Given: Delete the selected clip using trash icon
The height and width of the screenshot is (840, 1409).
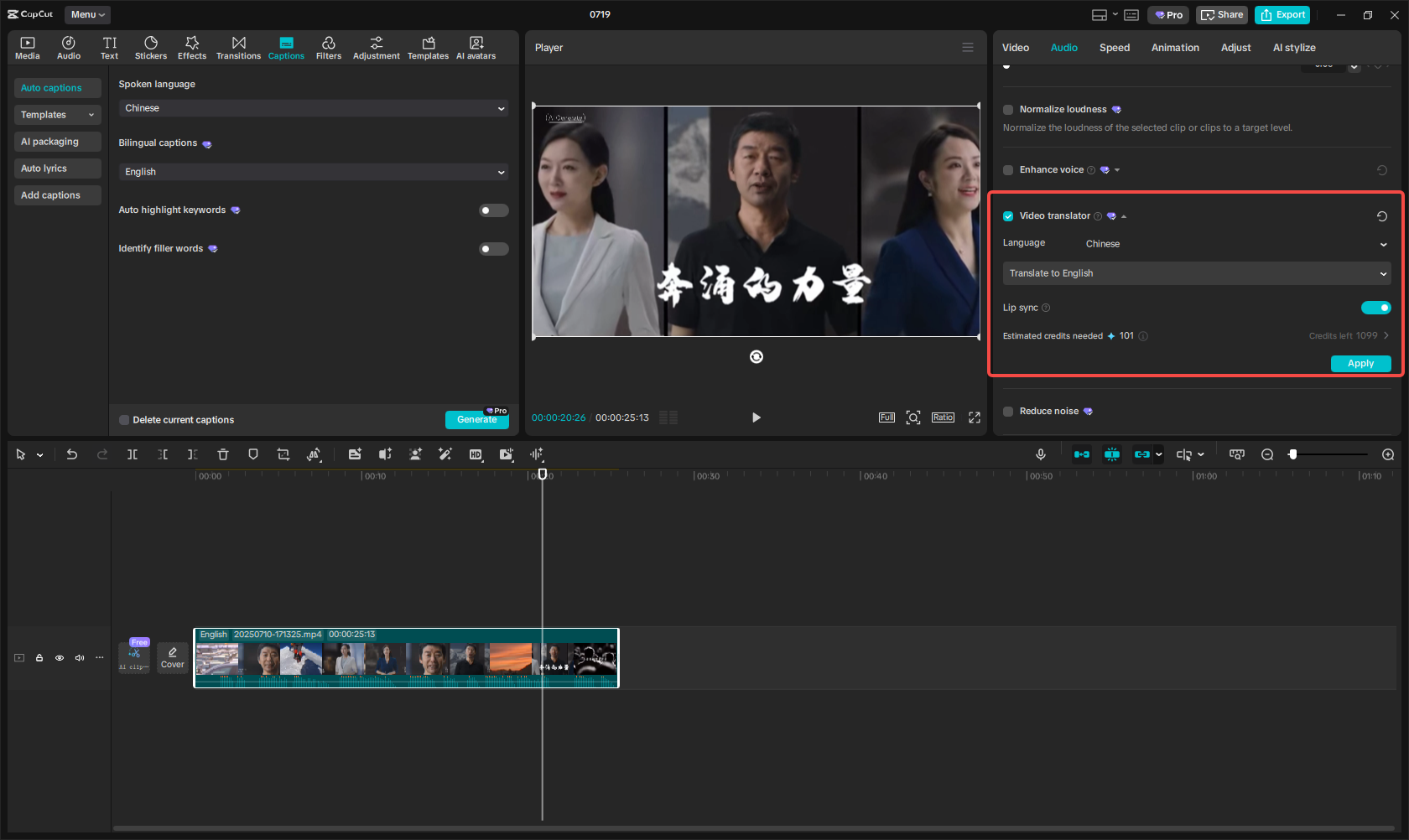Looking at the screenshot, I should click(x=222, y=454).
